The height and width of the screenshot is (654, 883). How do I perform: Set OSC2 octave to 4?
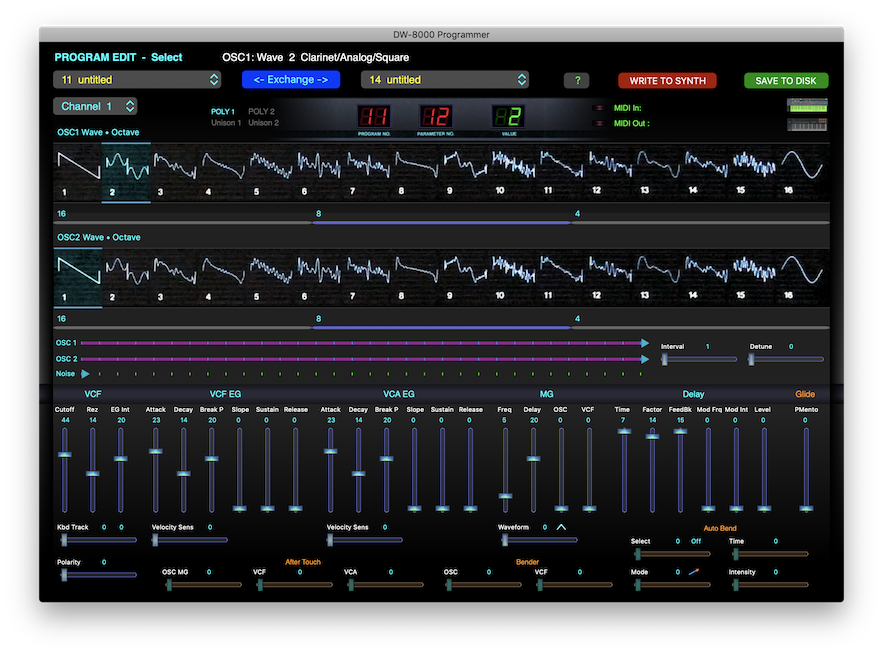577,319
